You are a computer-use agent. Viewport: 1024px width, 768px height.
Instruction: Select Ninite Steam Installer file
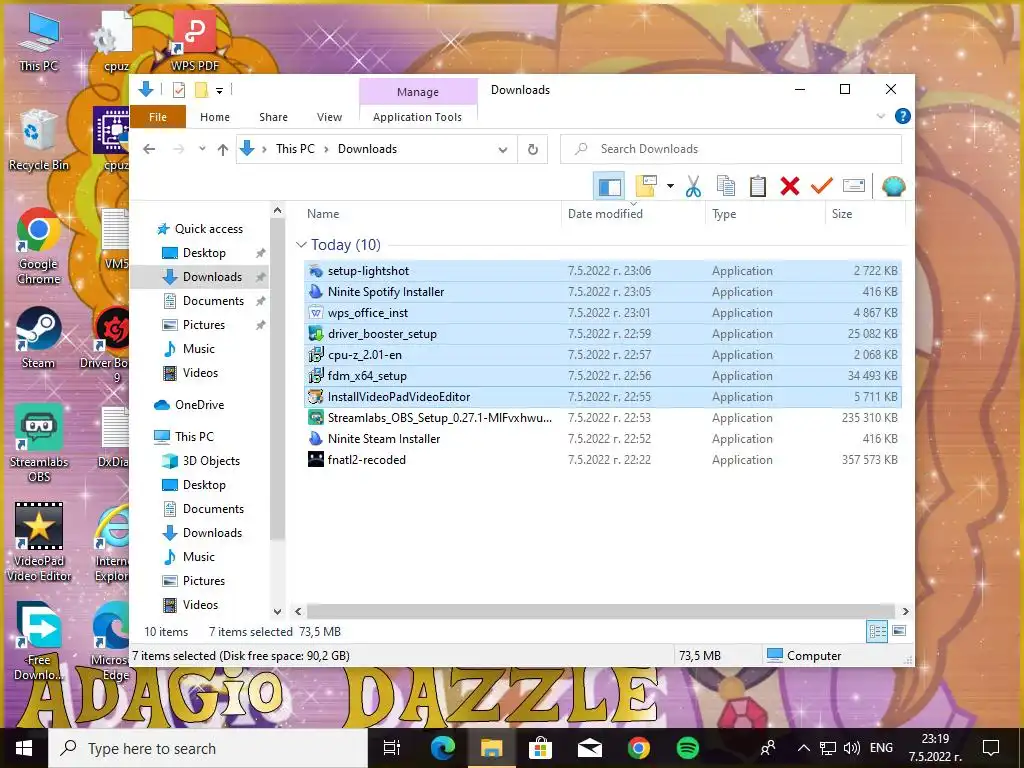pos(603,438)
